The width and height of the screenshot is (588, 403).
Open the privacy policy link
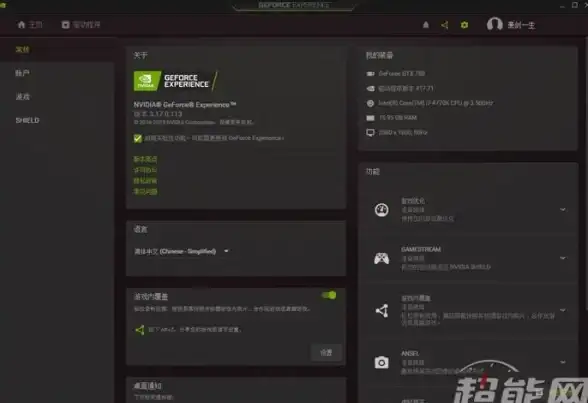pyautogui.click(x=146, y=181)
